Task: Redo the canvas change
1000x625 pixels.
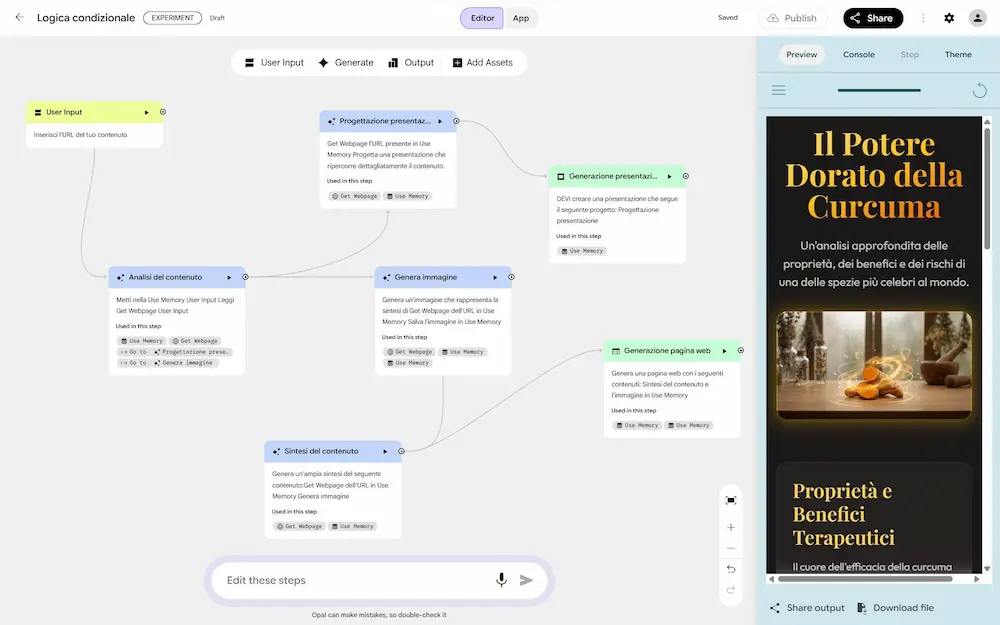Action: tap(731, 590)
